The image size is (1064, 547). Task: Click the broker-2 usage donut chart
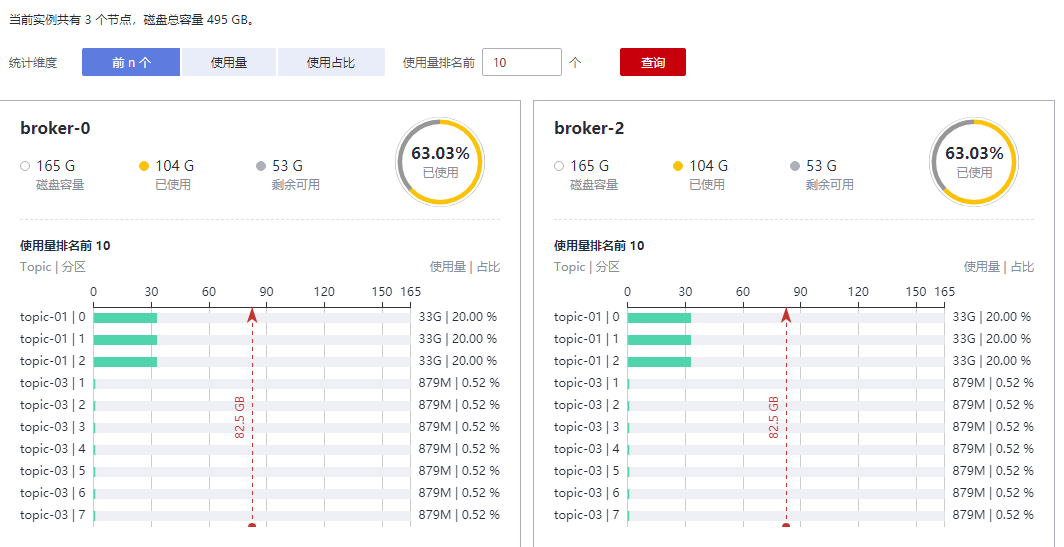pyautogui.click(x=974, y=162)
